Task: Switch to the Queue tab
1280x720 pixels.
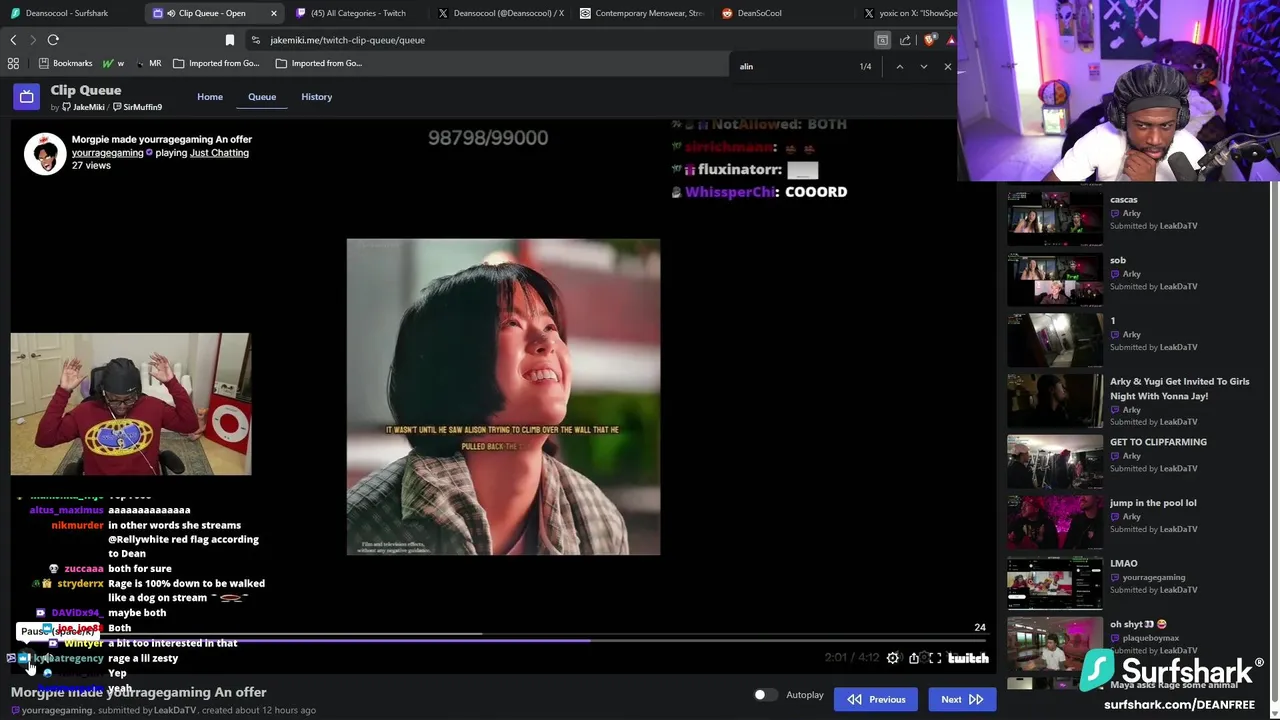Action: [x=262, y=97]
